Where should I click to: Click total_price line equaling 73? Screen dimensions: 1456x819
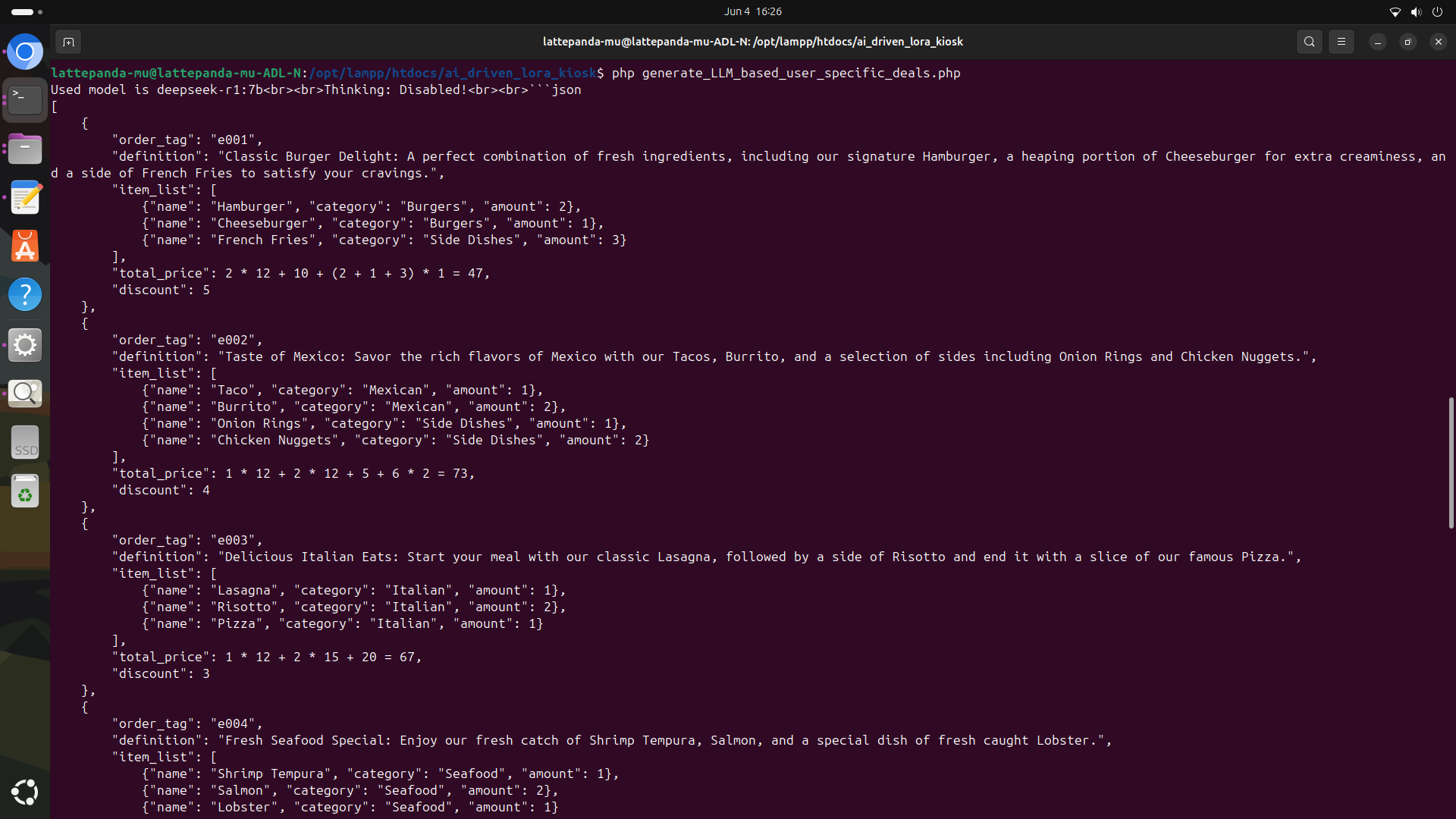[293, 473]
